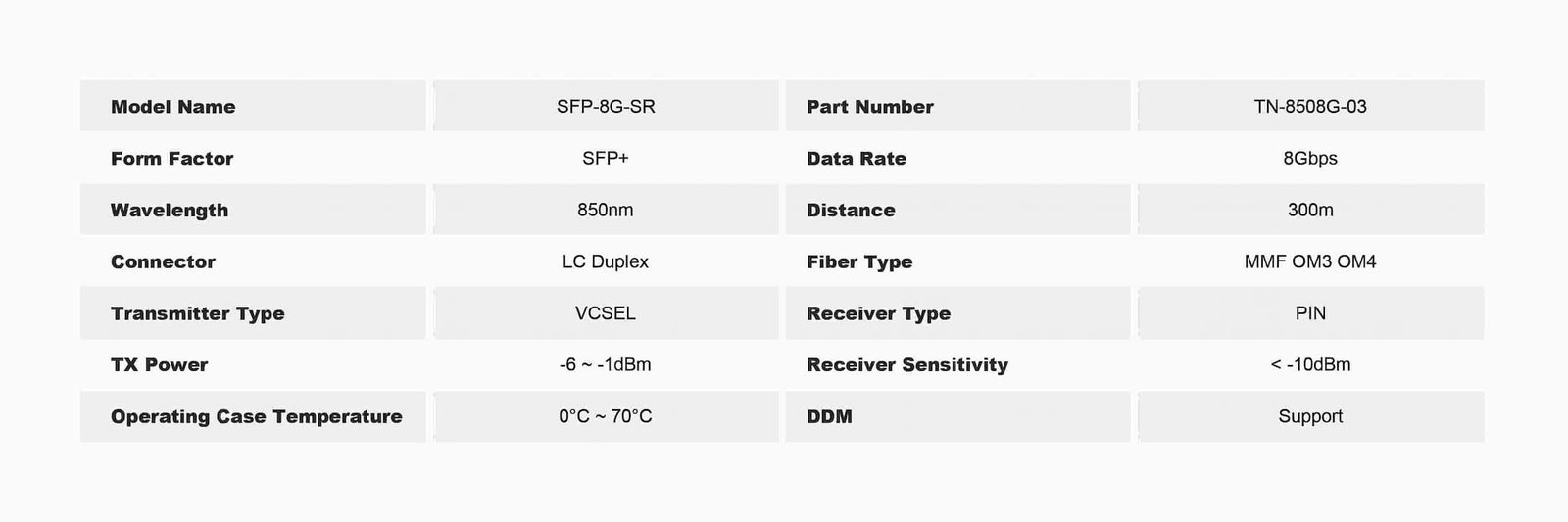1568x522 pixels.
Task: Select the -6 ~ -1dBm TX power value
Action: point(606,365)
